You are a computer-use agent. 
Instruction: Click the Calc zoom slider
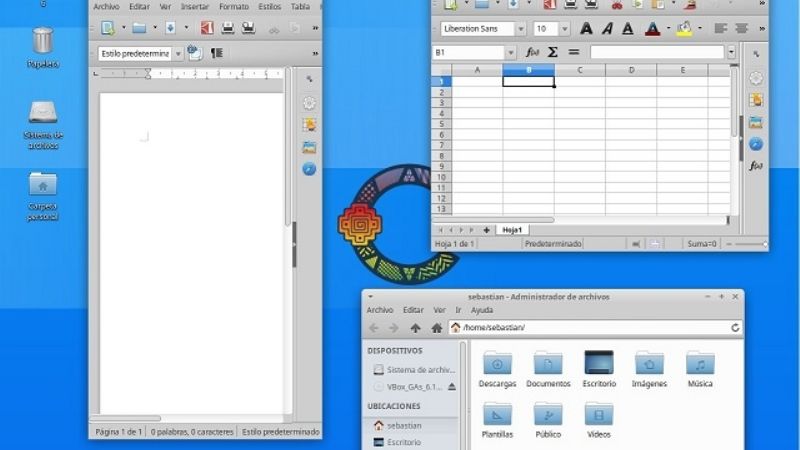click(748, 244)
